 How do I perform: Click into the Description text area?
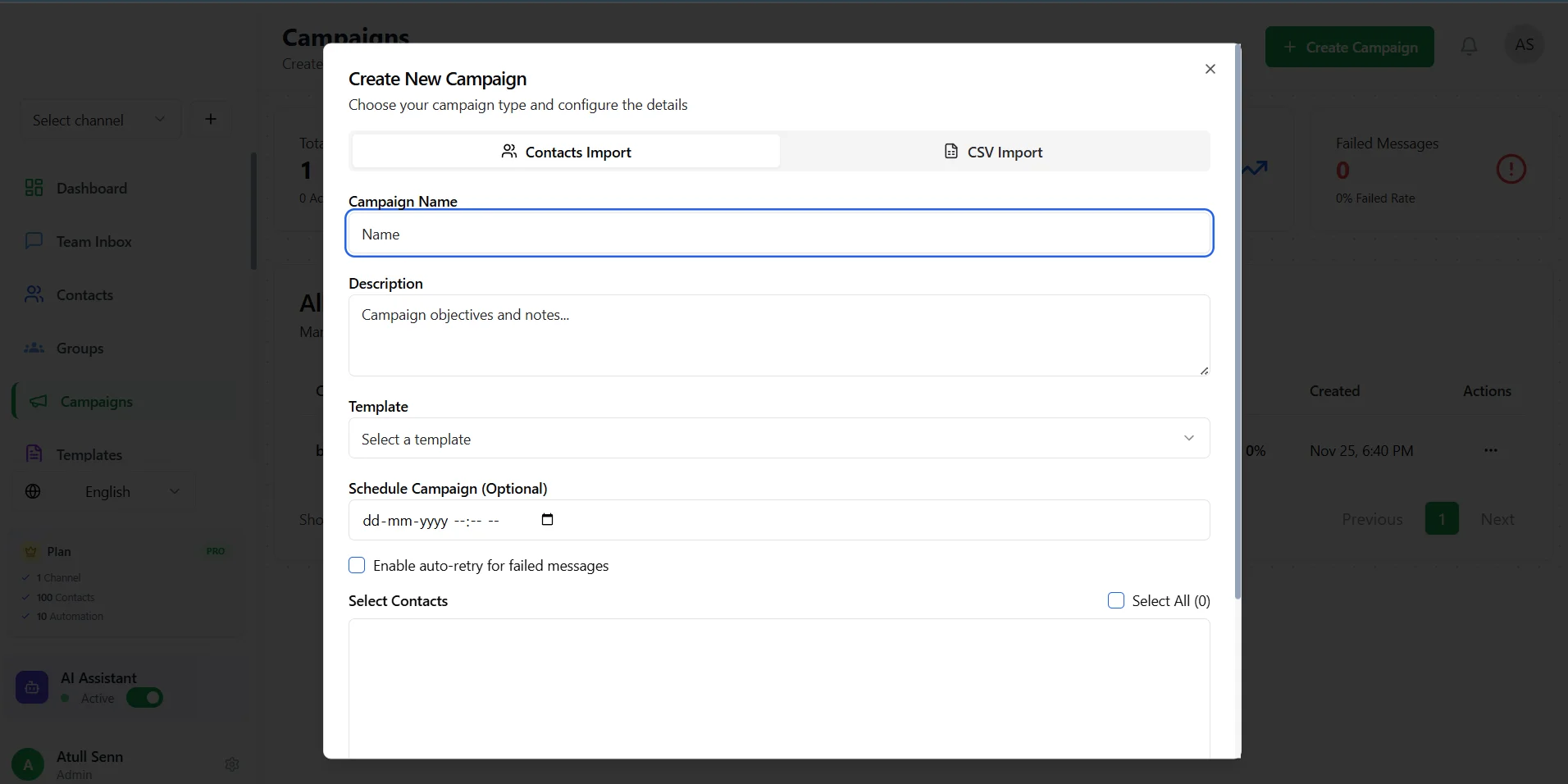point(779,335)
